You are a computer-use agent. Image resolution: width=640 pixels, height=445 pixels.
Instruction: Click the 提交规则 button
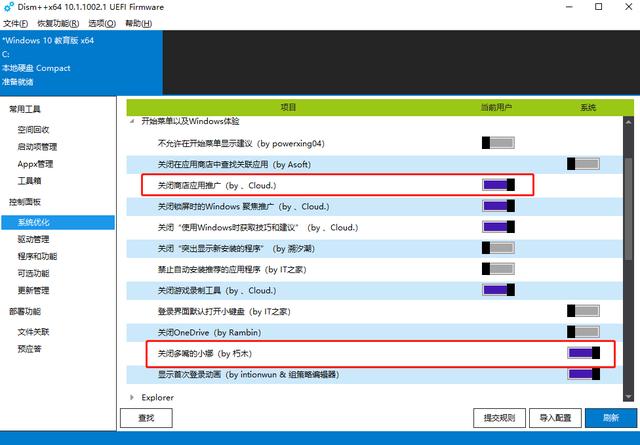499,418
